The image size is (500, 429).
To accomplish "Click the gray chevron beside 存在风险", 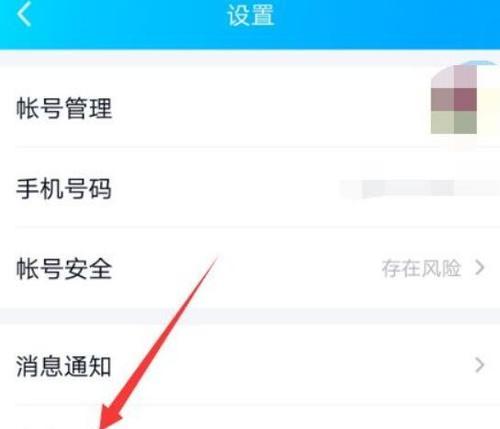I will click(x=480, y=268).
